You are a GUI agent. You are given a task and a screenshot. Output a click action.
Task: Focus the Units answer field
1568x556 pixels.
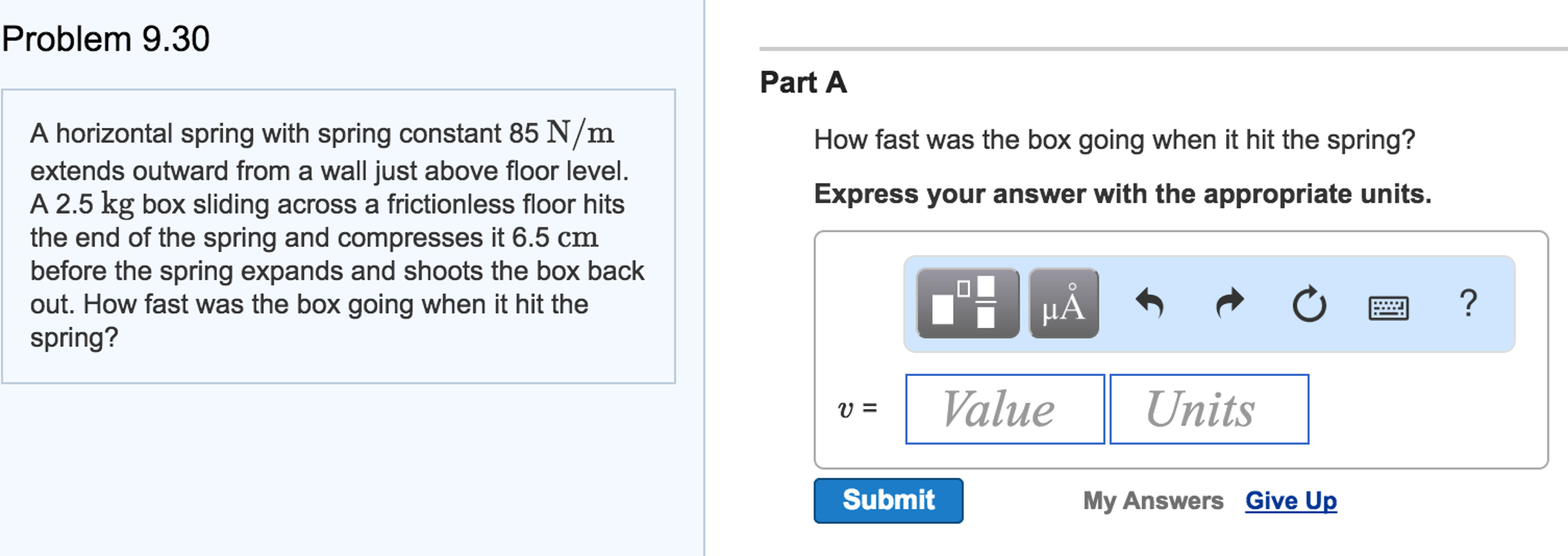coord(1209,409)
